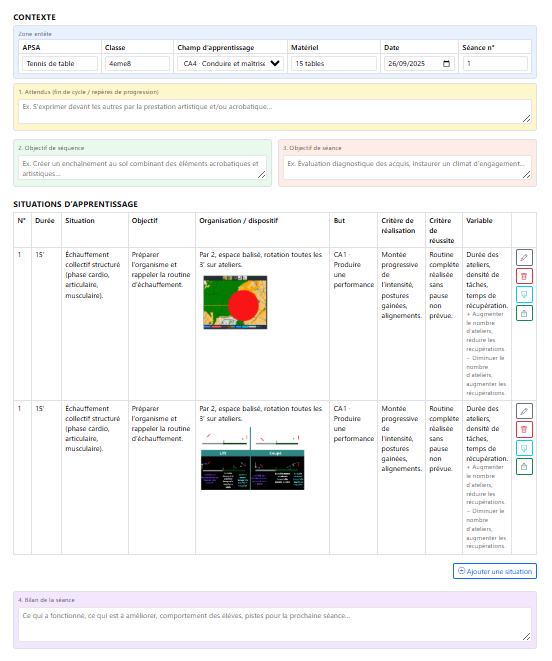552x661 pixels.
Task: Click the 15' duration in the red circle row
Action: pos(40,255)
